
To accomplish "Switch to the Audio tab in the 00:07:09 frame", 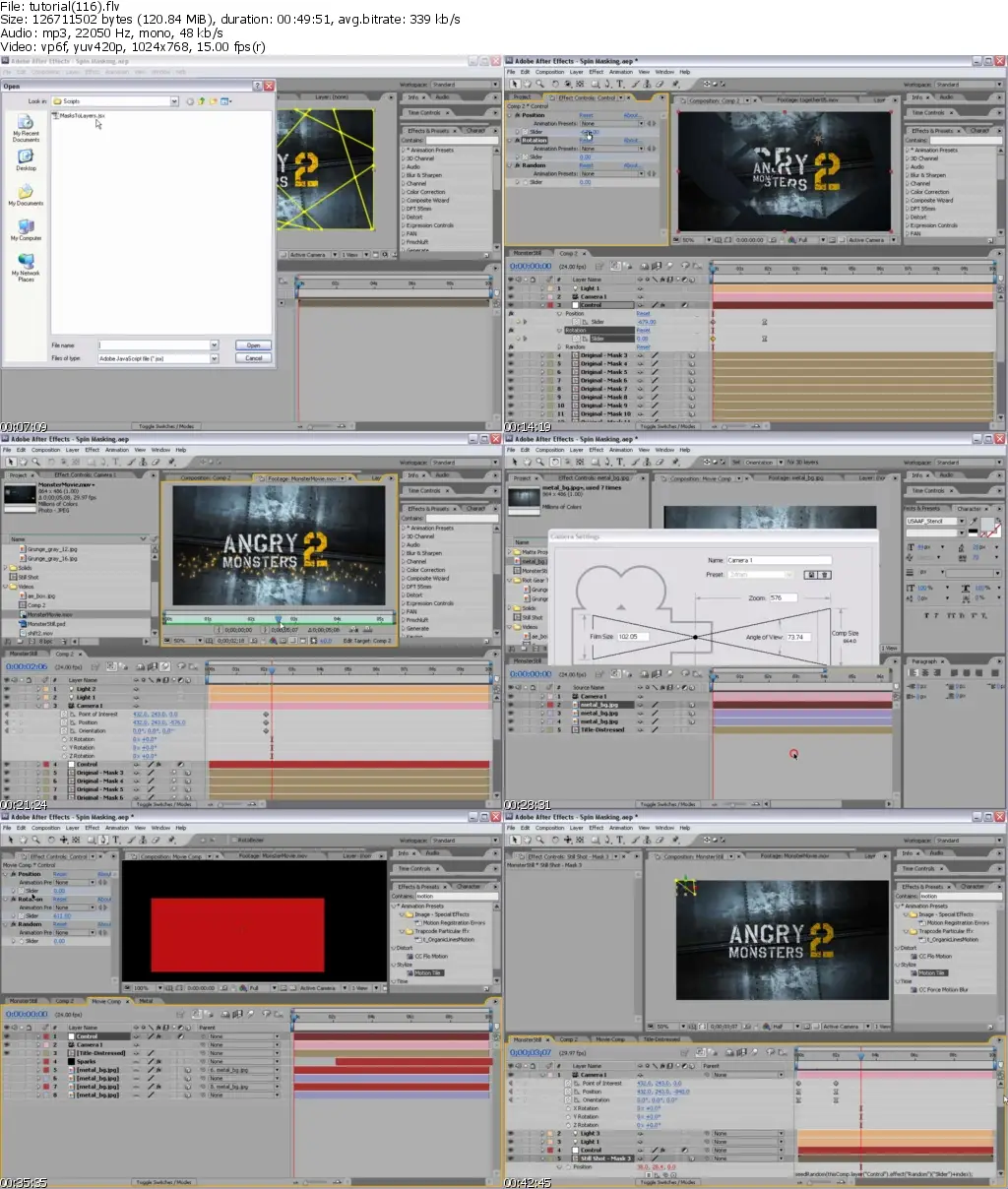I will tap(442, 97).
